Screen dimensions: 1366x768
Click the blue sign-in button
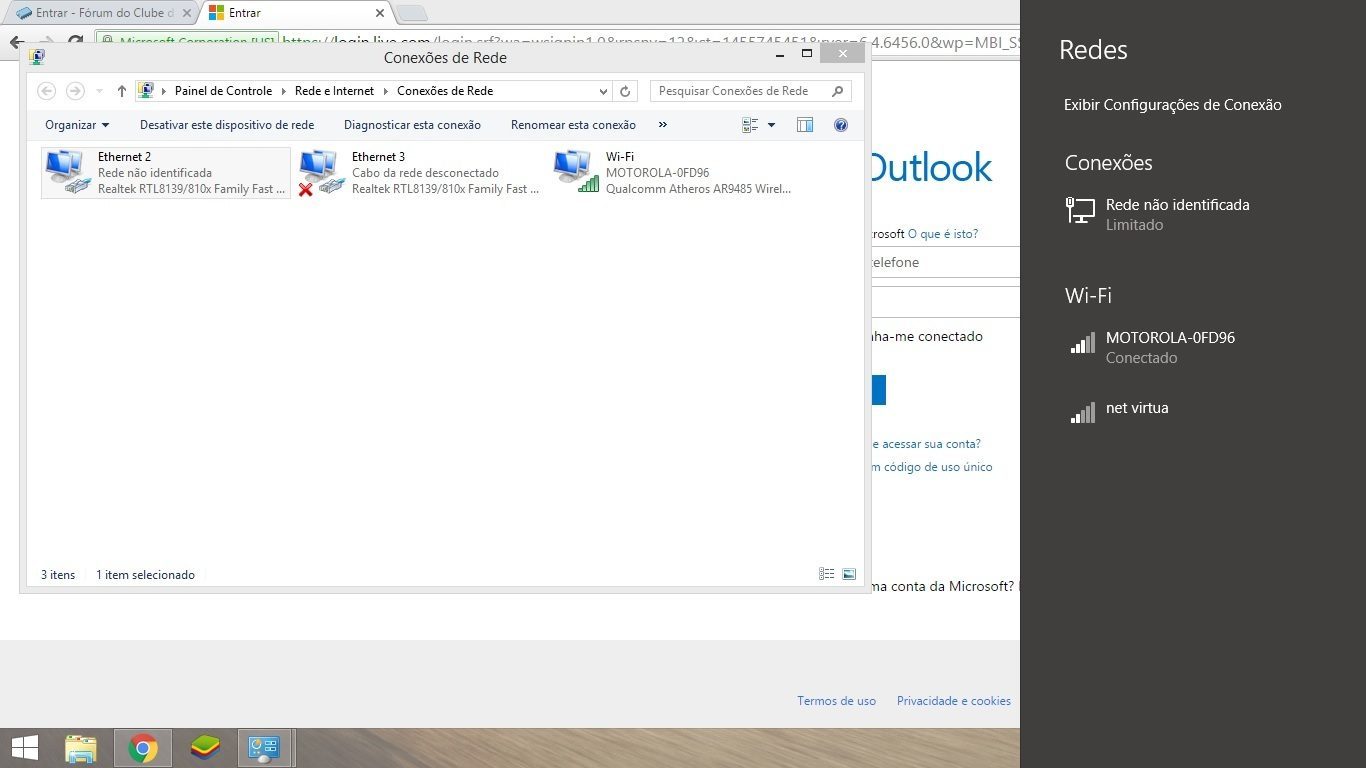click(879, 390)
